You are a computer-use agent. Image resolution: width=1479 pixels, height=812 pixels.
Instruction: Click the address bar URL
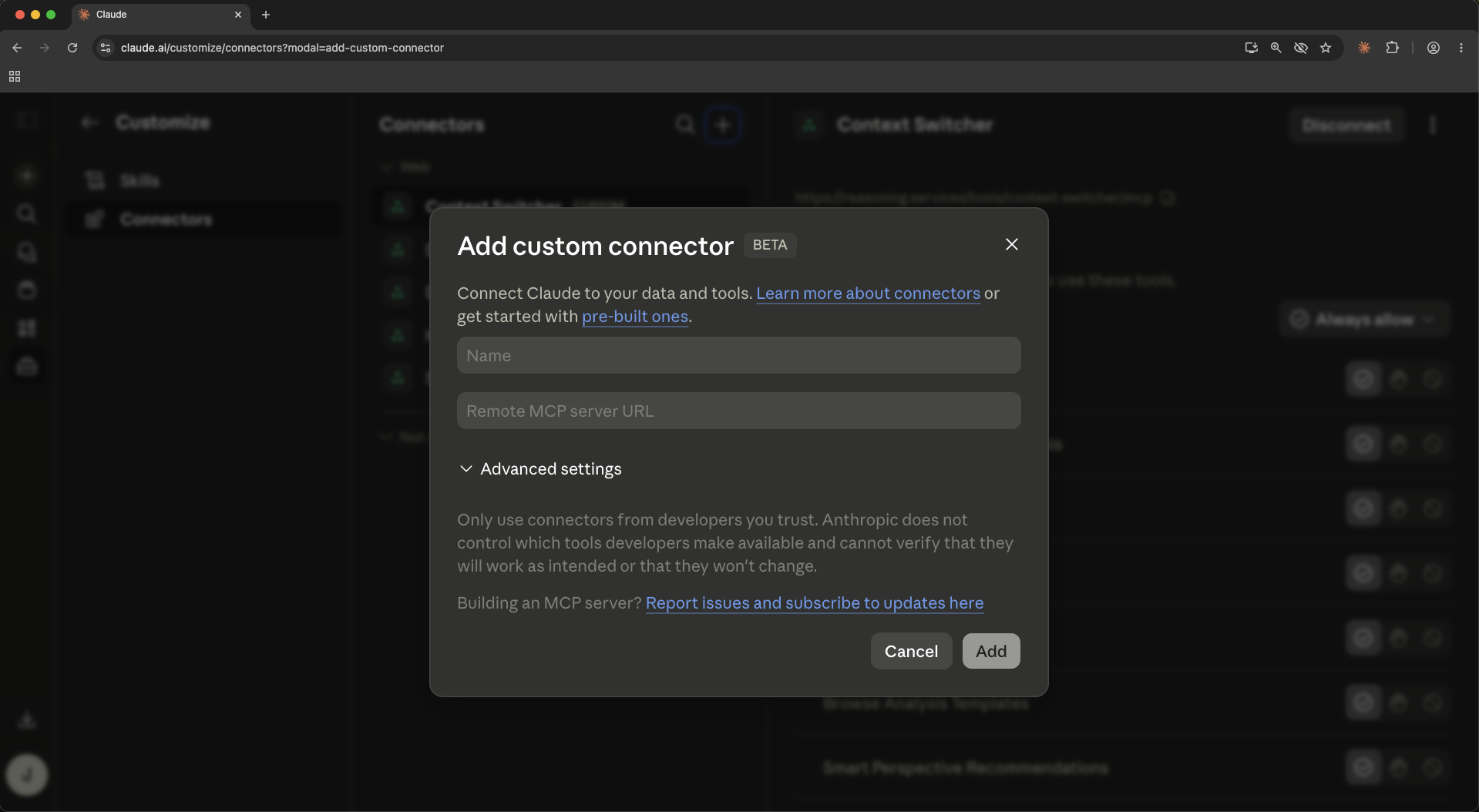click(282, 48)
